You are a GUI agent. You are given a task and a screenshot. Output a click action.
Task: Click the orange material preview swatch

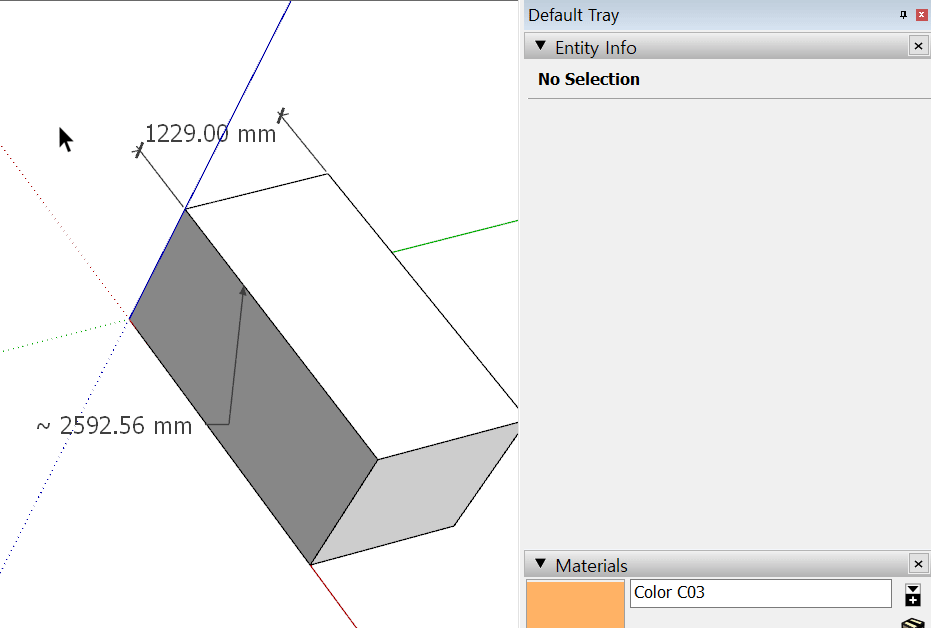[575, 604]
